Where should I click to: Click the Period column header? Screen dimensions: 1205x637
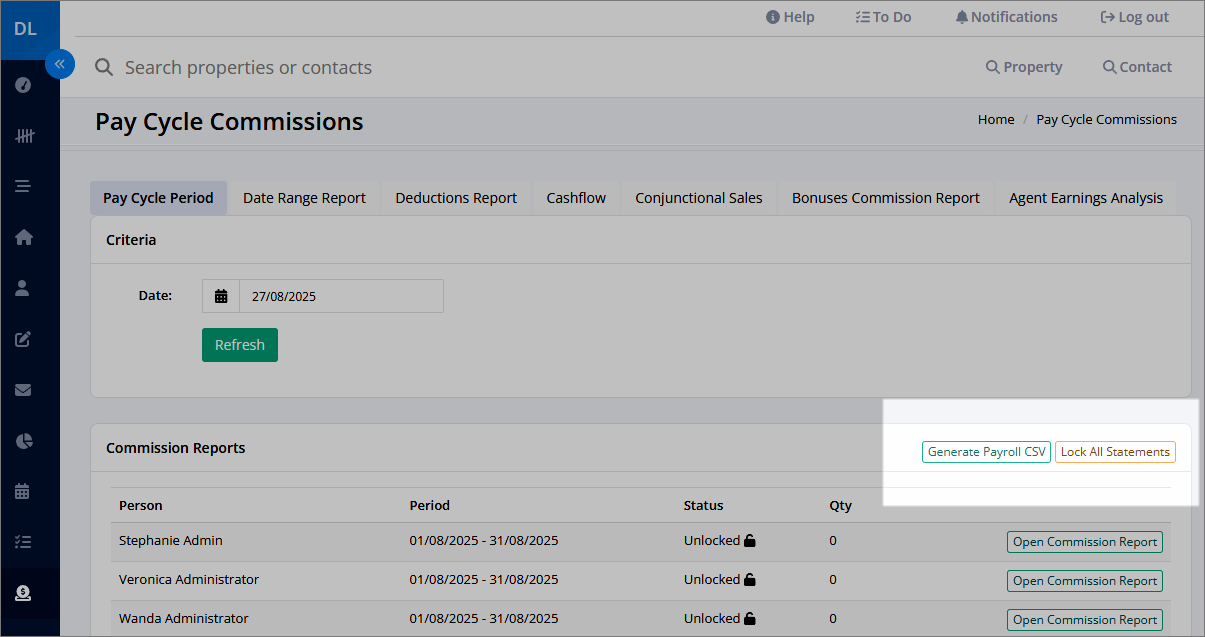(430, 505)
